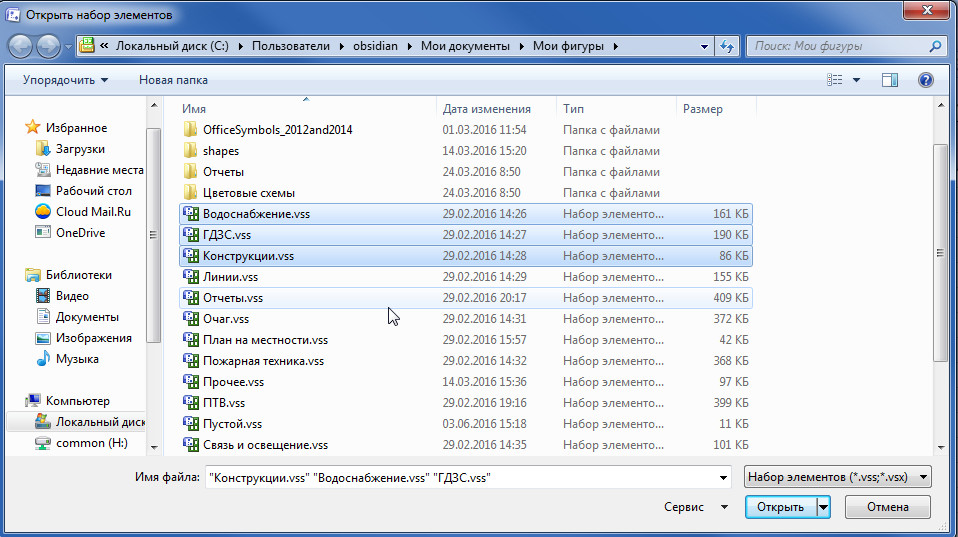Click the Открыть button
Image resolution: width=958 pixels, height=537 pixels.
[x=780, y=507]
